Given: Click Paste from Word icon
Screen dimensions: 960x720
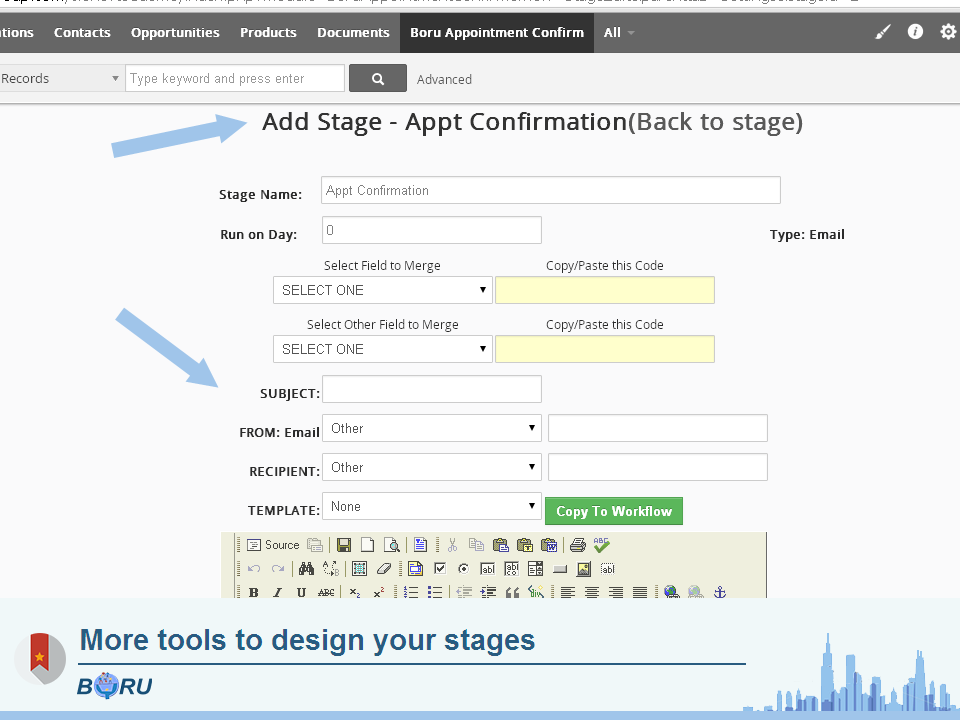Looking at the screenshot, I should 549,545.
